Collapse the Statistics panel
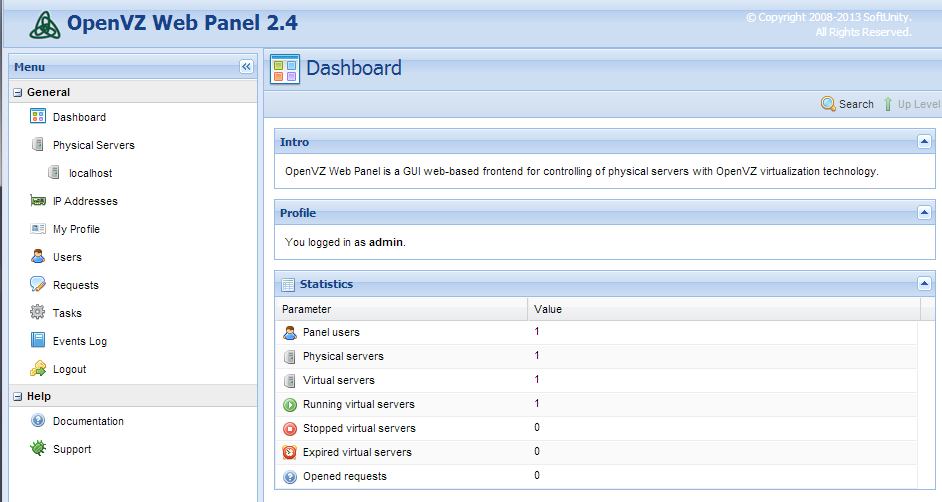The width and height of the screenshot is (942, 502). [924, 283]
